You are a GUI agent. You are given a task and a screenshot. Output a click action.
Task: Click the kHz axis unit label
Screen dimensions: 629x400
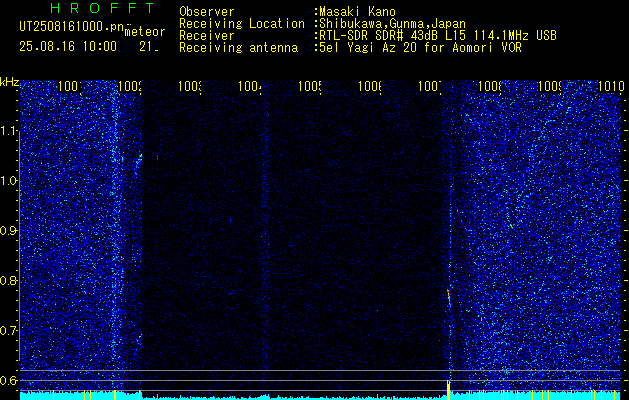click(x=9, y=82)
